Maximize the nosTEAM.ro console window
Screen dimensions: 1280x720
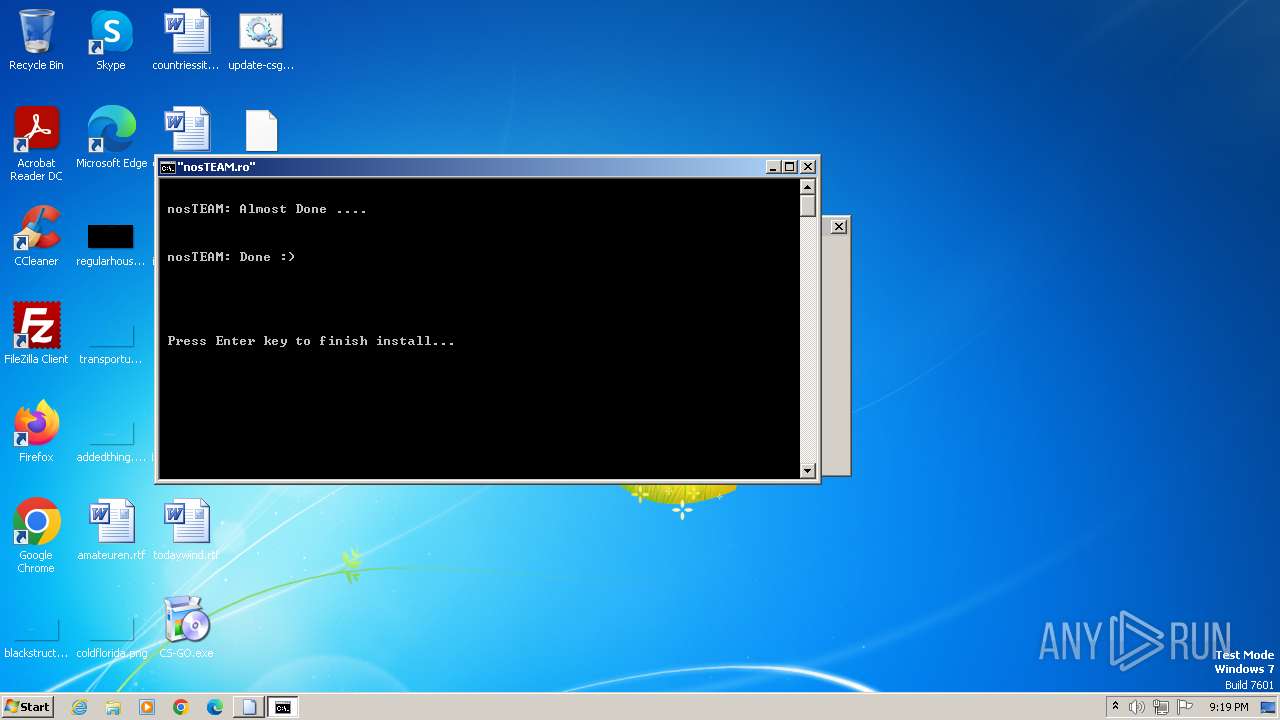[x=790, y=167]
